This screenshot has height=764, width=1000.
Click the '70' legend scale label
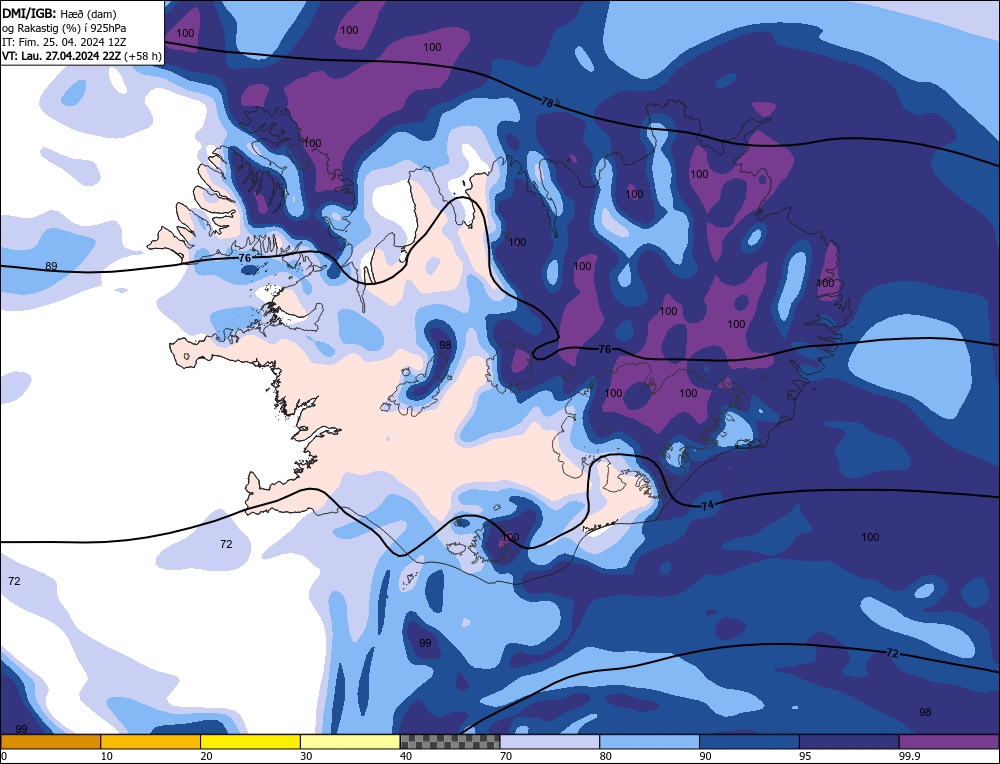click(506, 756)
